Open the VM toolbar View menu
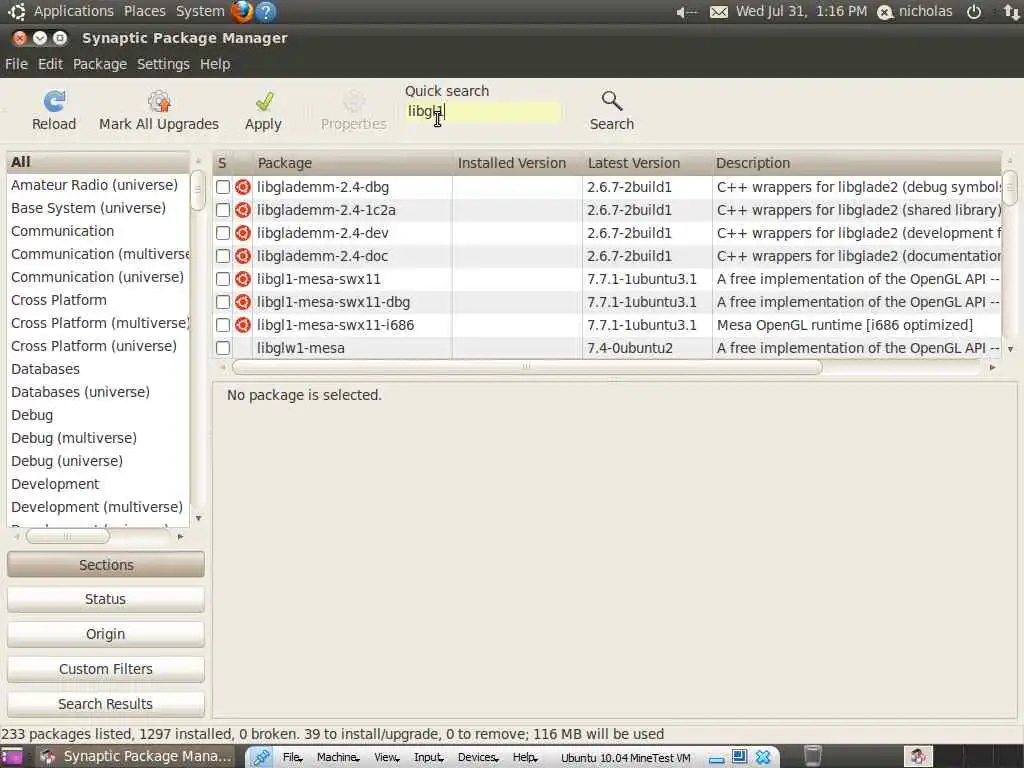1024x768 pixels. [387, 758]
